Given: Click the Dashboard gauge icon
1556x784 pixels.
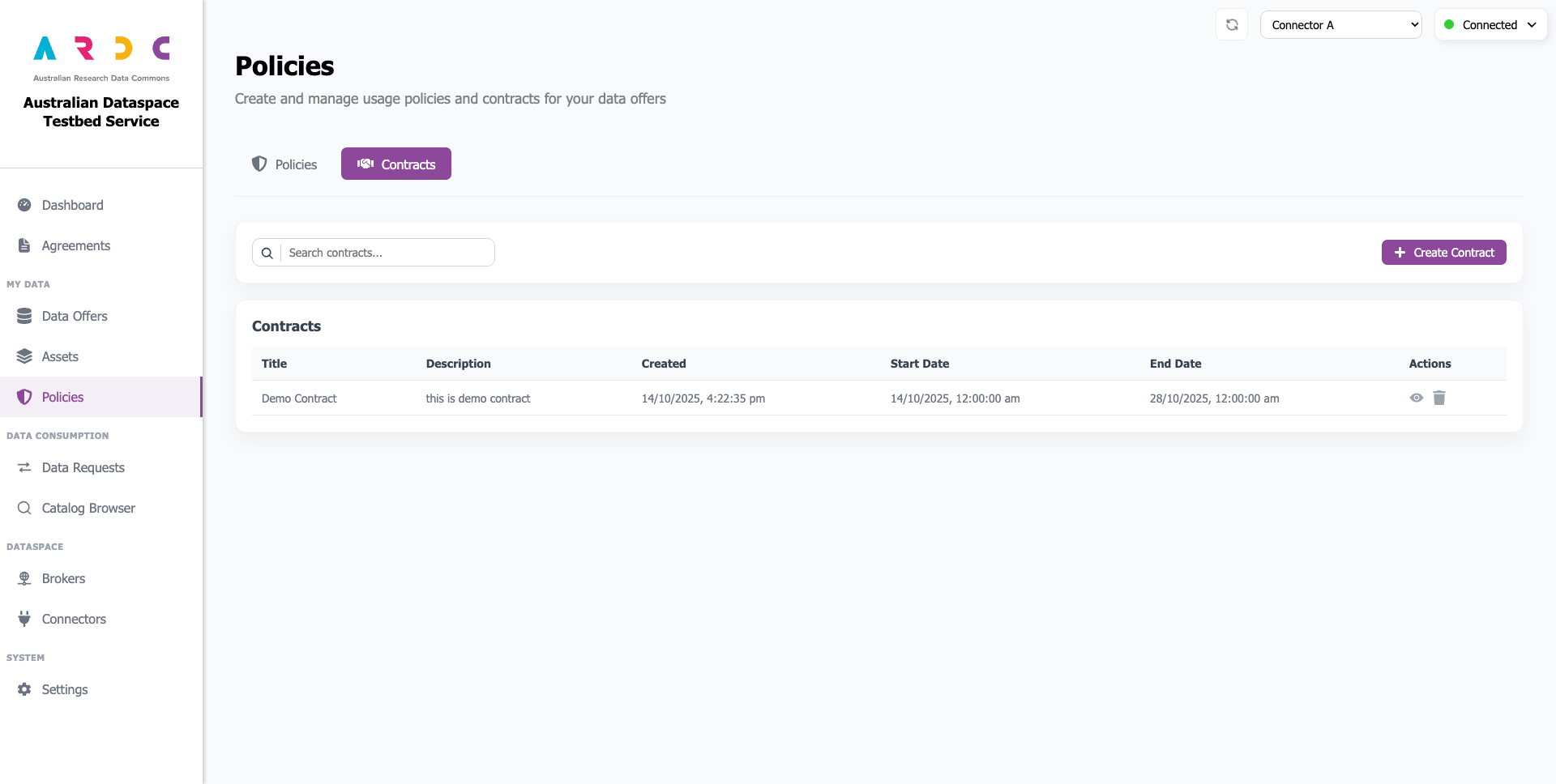Looking at the screenshot, I should [24, 205].
